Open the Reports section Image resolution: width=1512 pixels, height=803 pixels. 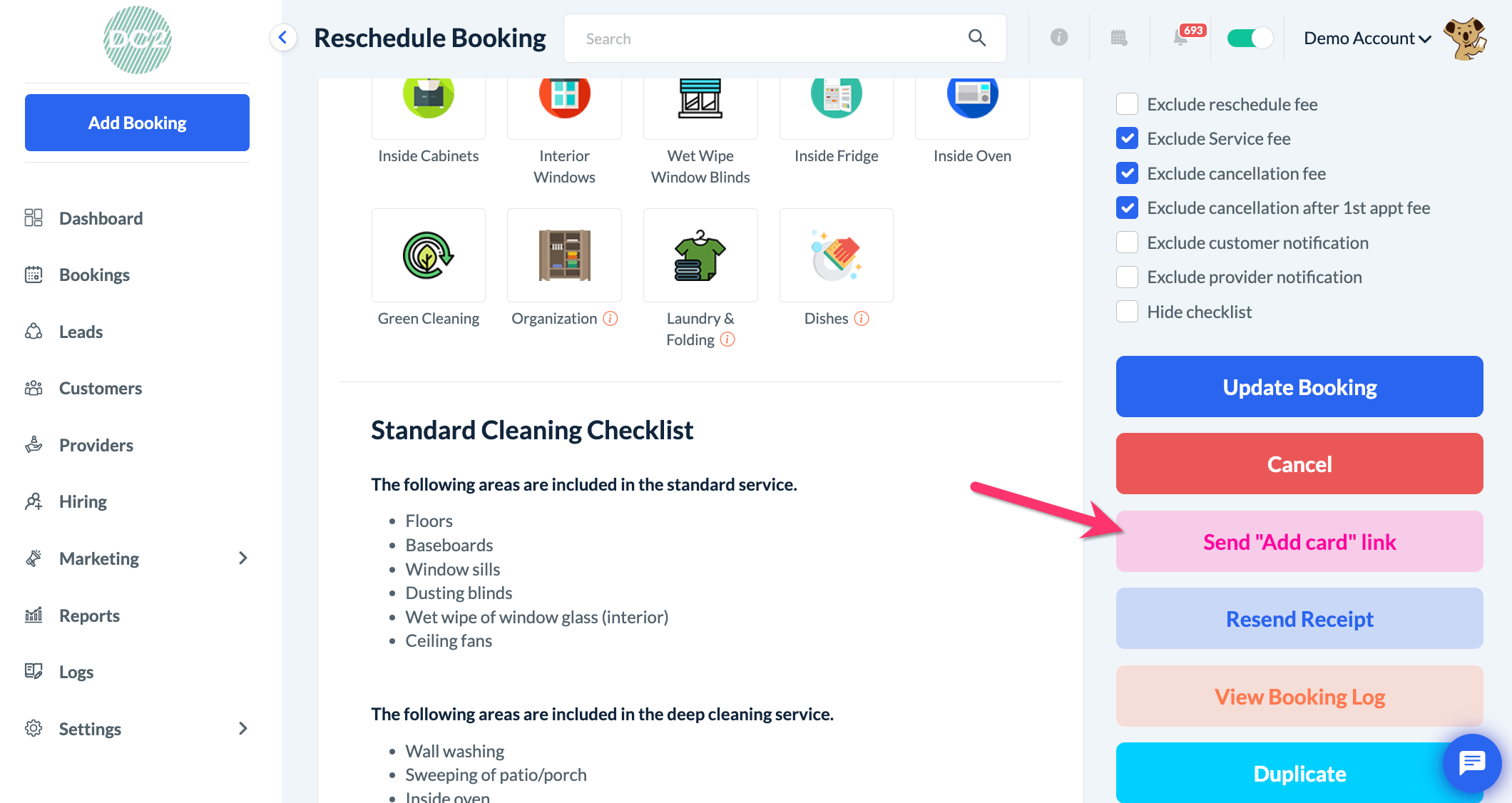tap(89, 615)
